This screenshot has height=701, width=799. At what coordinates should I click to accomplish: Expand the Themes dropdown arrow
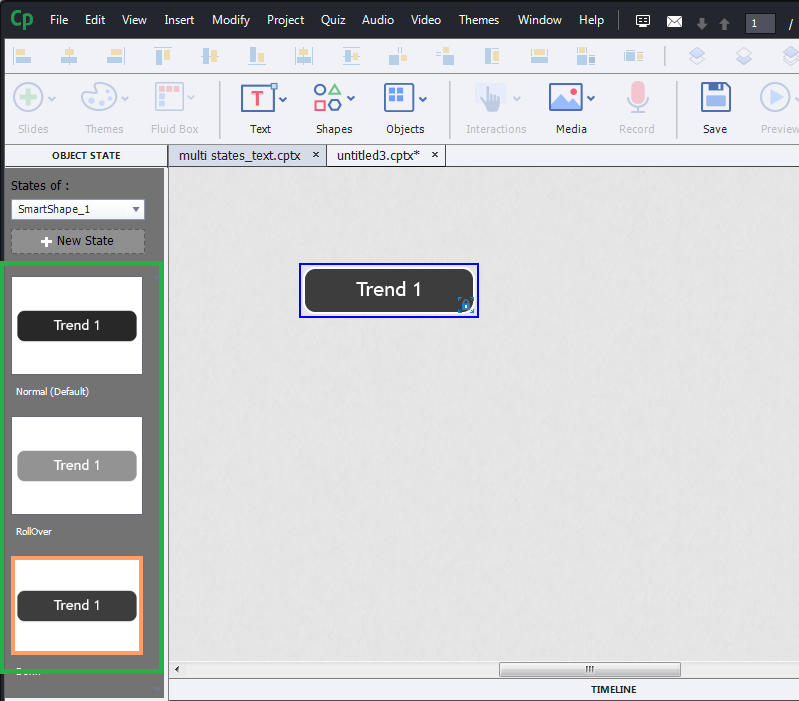(125, 98)
